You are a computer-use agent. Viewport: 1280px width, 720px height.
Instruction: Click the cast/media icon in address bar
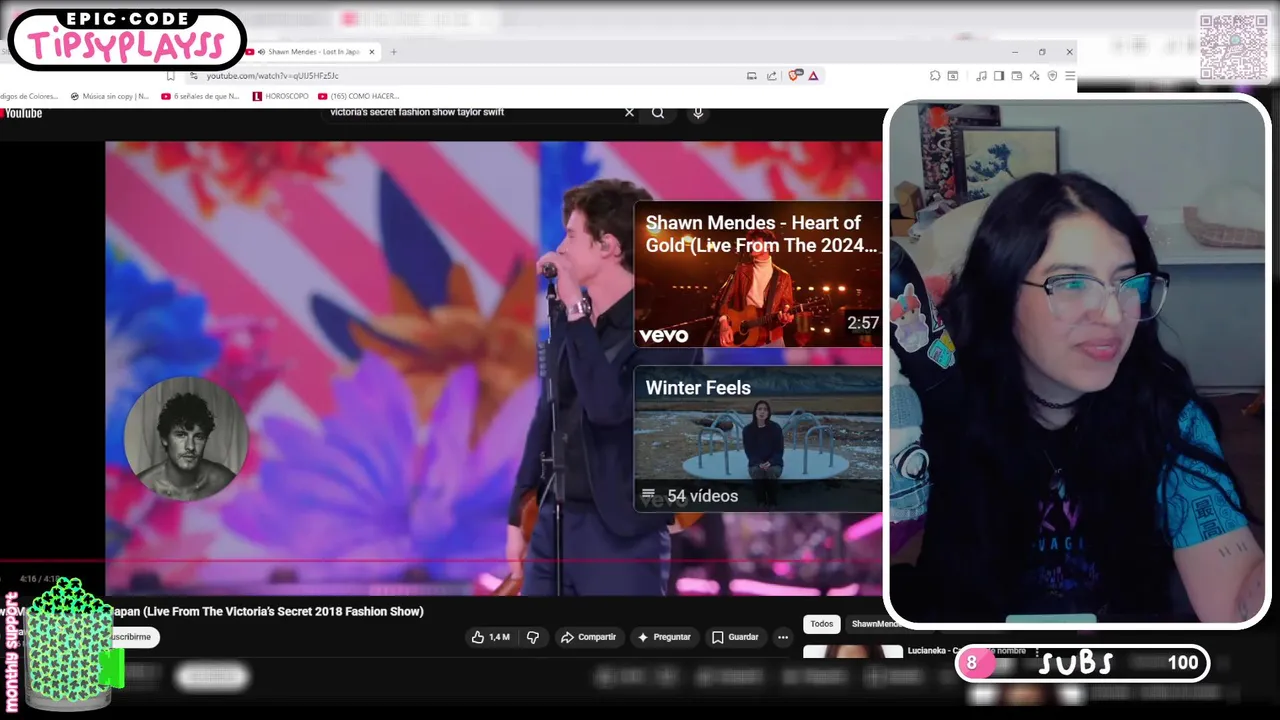(752, 76)
